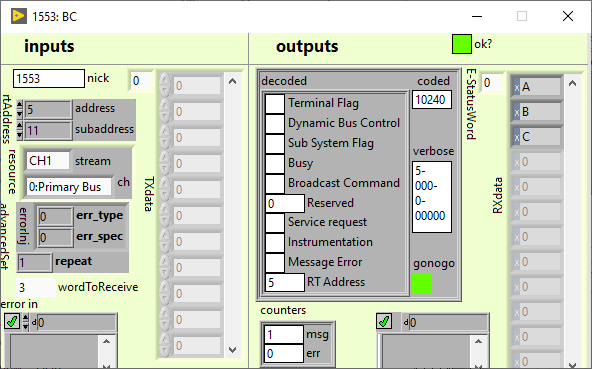Toggle the Service request indicator
The image size is (592, 369).
click(275, 223)
